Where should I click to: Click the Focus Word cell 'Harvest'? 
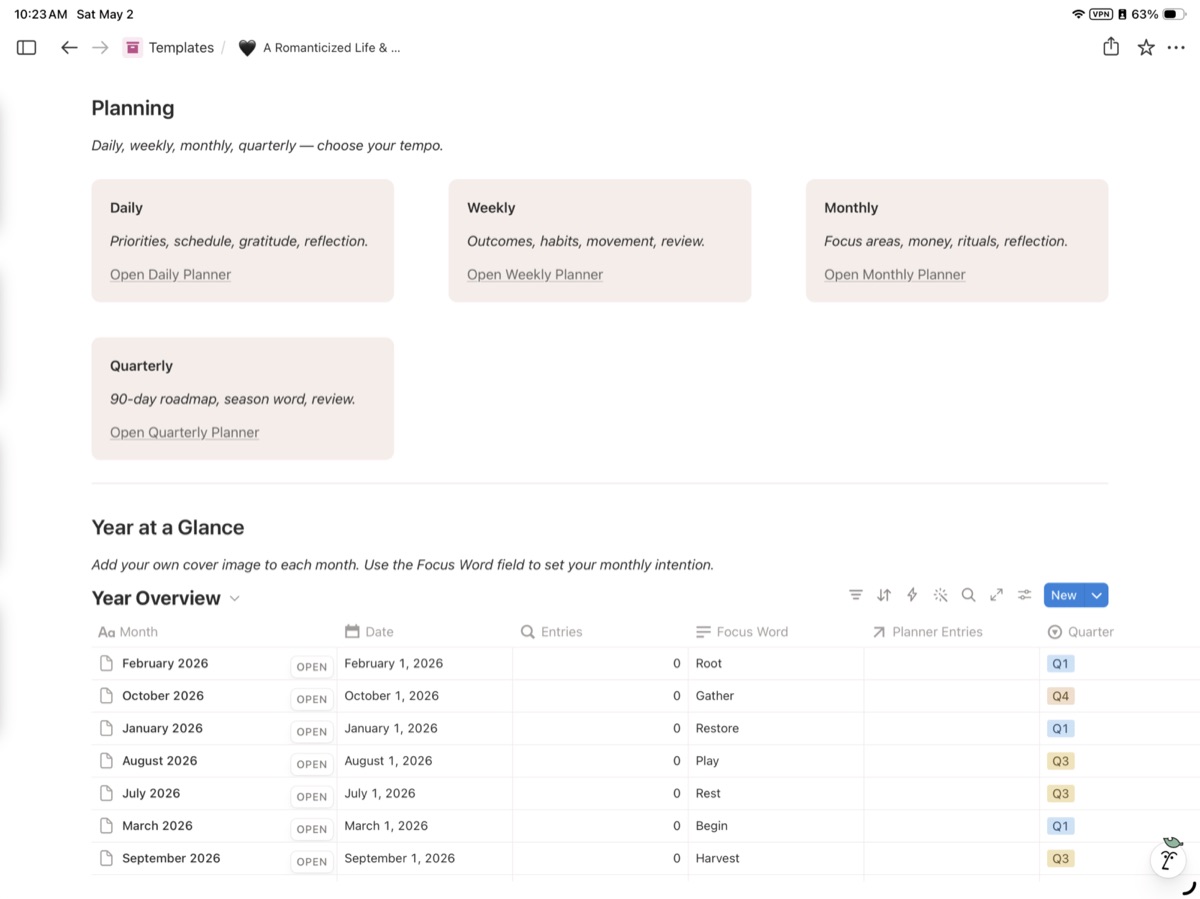[x=776, y=859]
